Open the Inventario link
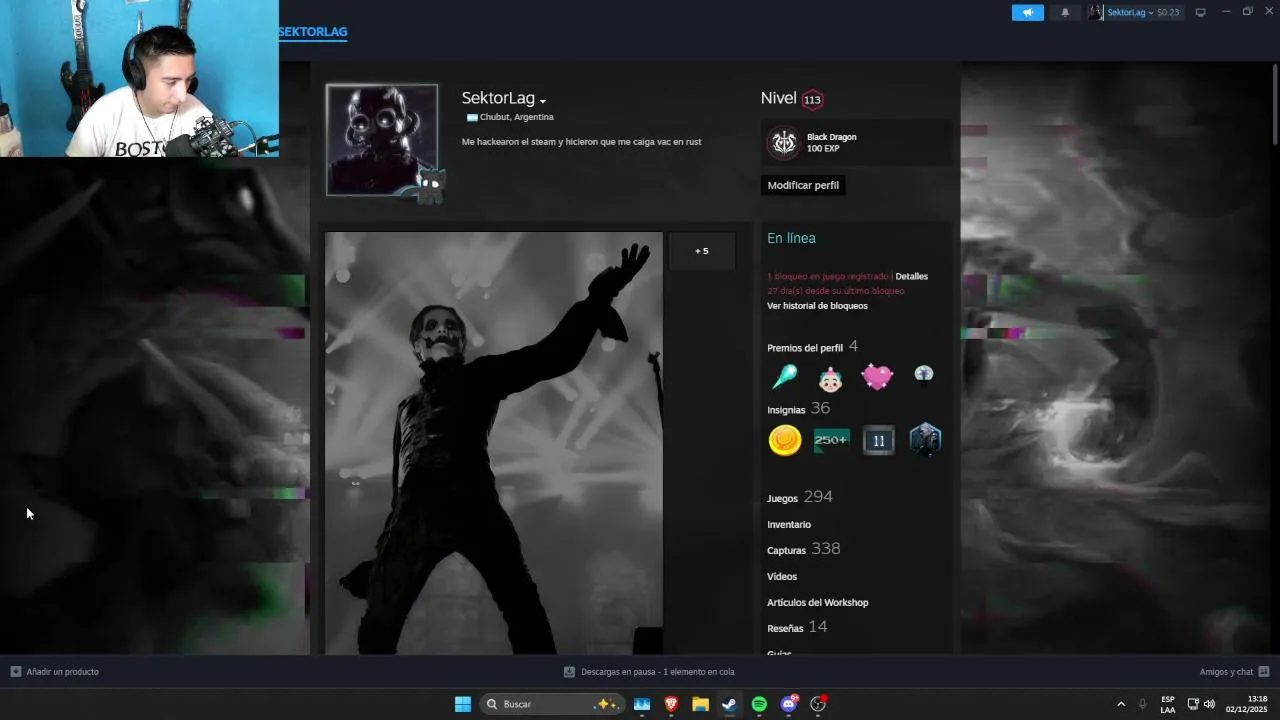The width and height of the screenshot is (1280, 720). (789, 525)
